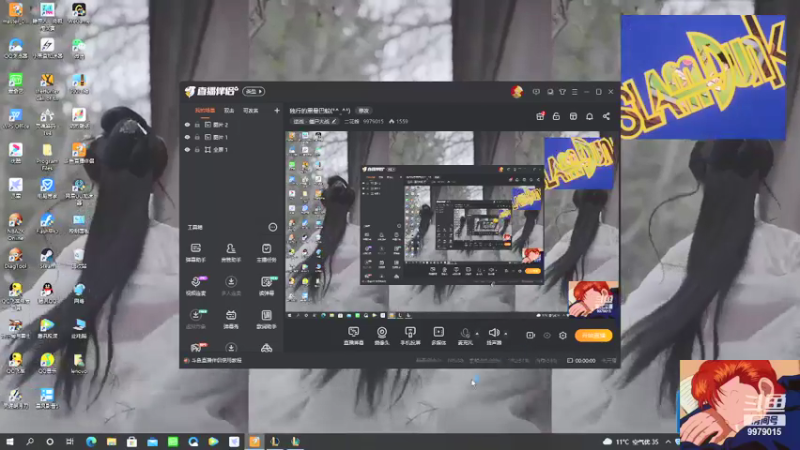Open the feedback message icon in title bar
The image size is (800, 450).
[x=536, y=92]
